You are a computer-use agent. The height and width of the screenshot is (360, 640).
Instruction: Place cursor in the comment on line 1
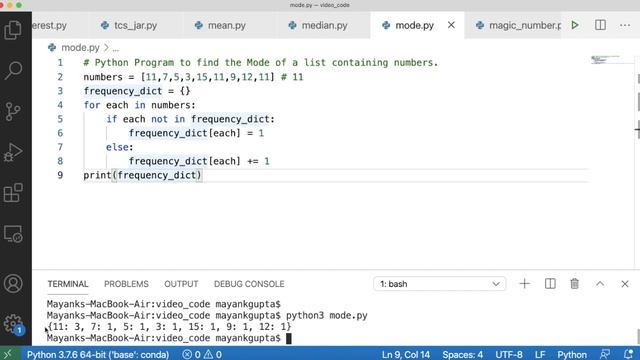(x=260, y=63)
